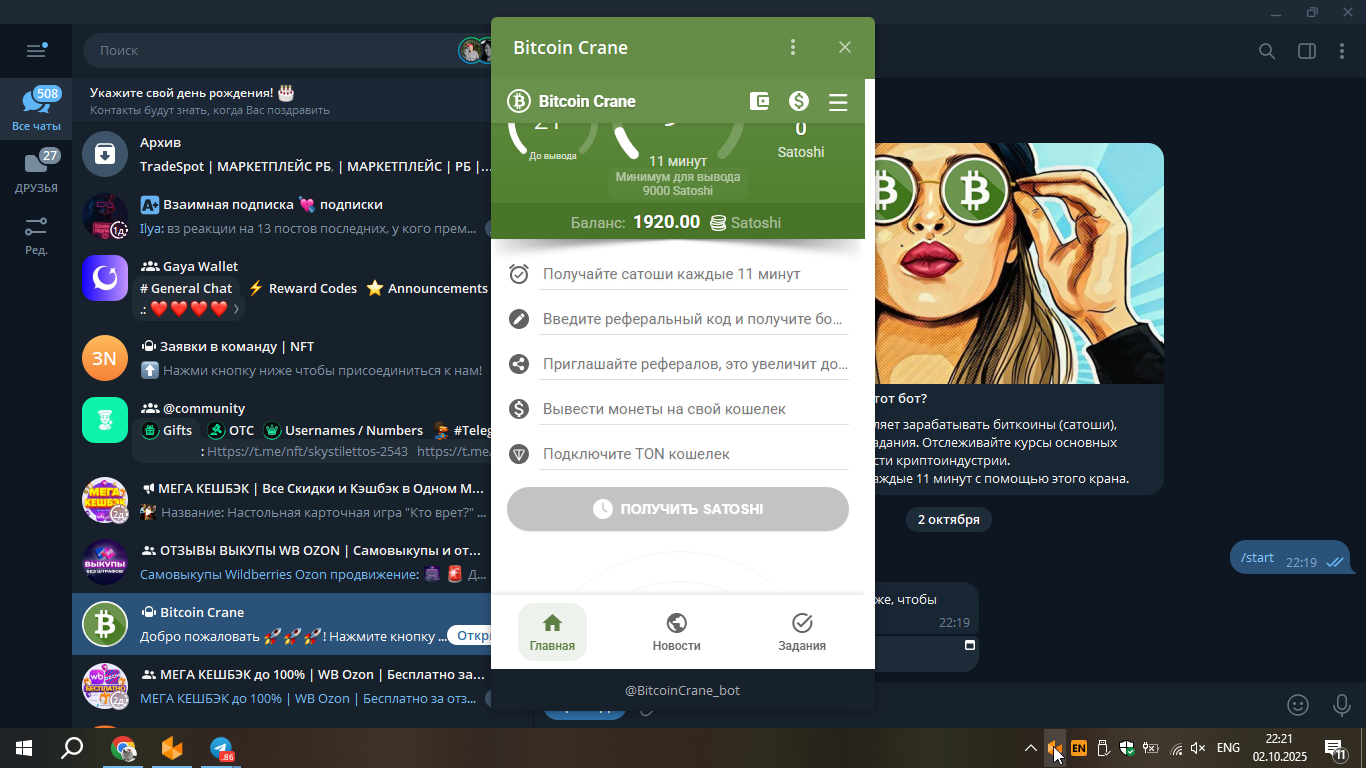This screenshot has width=1366, height=768.
Task: Switch to the Новости bottom tab
Action: [x=677, y=632]
